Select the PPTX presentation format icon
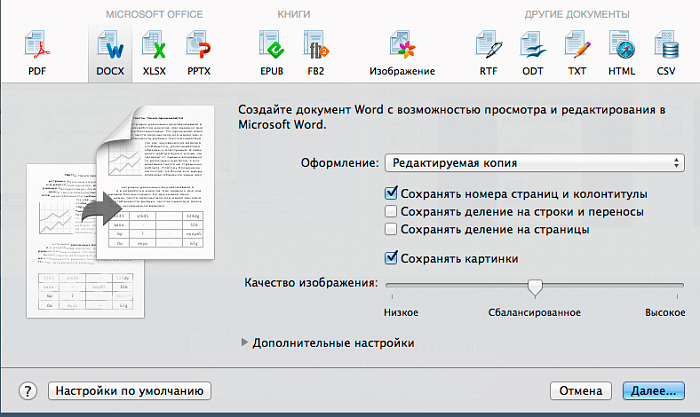 coord(199,53)
